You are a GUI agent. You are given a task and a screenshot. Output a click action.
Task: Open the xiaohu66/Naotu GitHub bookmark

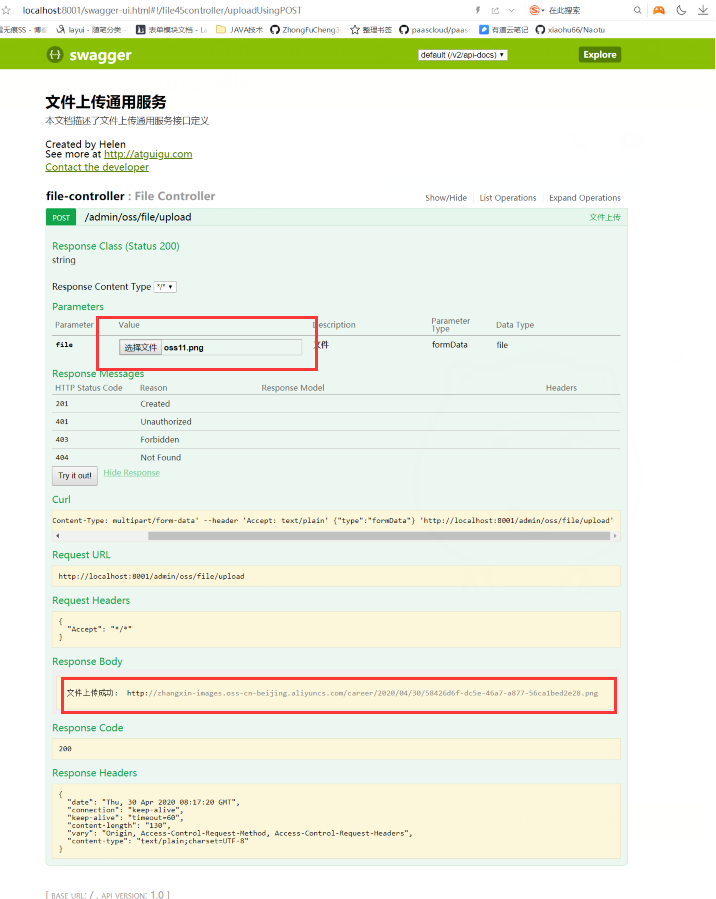coord(570,30)
